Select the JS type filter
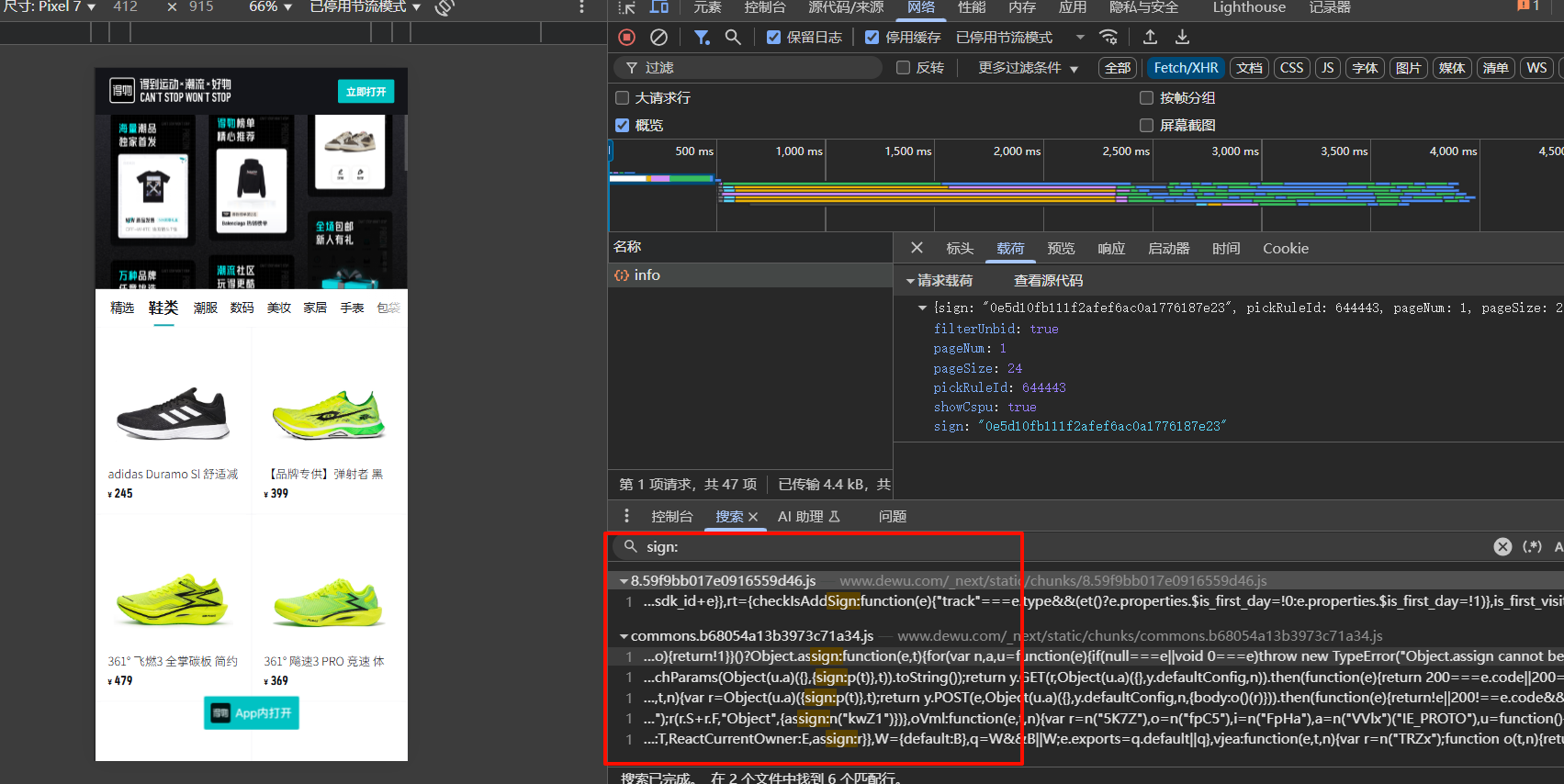Screen dimensions: 1564x784 point(1327,68)
